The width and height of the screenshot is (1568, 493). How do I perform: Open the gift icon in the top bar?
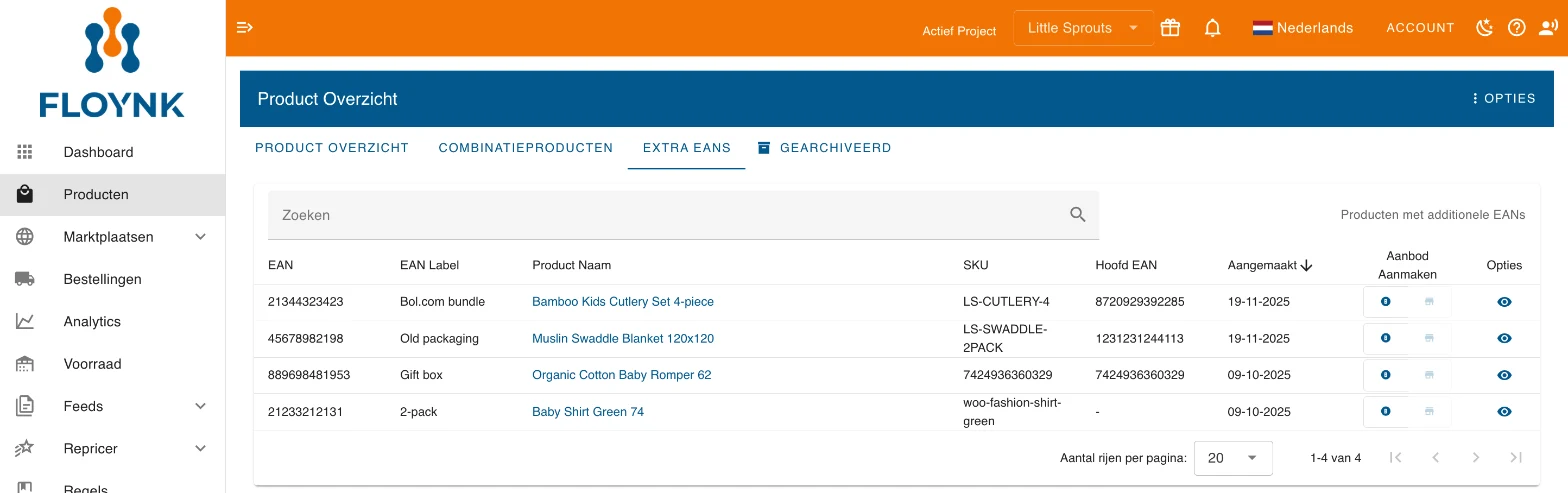coord(1170,28)
